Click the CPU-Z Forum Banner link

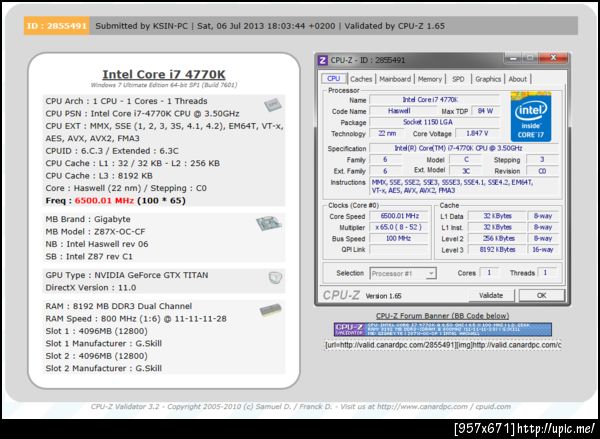[442, 316]
